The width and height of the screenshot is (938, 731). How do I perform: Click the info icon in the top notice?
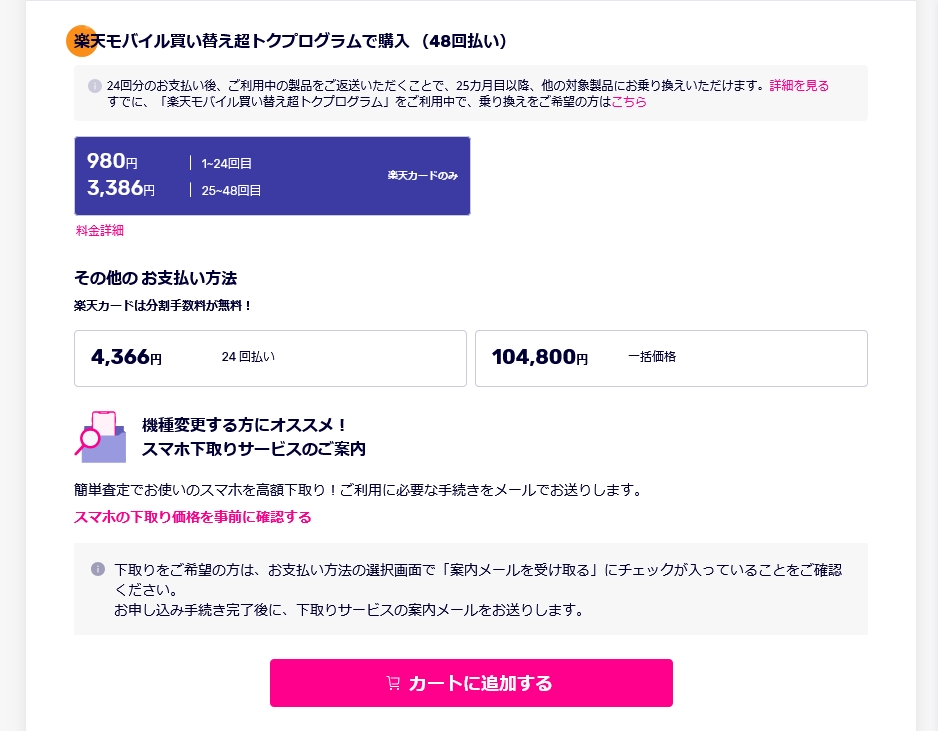pyautogui.click(x=95, y=86)
